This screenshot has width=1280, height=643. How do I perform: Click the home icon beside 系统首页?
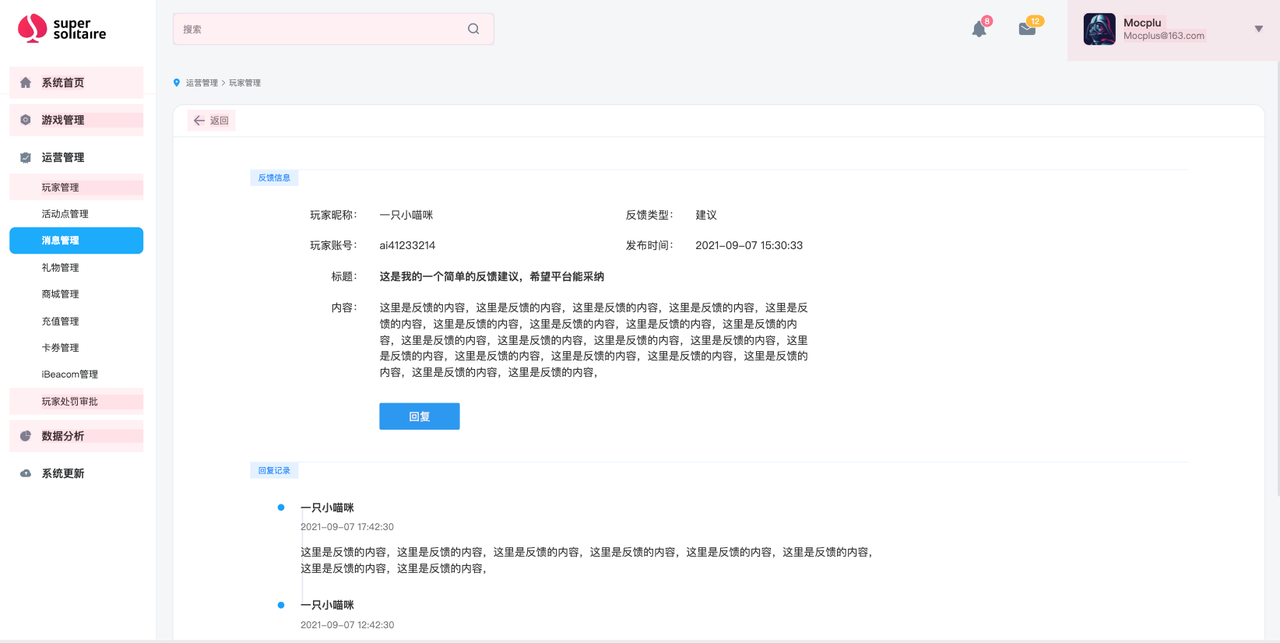click(x=26, y=83)
